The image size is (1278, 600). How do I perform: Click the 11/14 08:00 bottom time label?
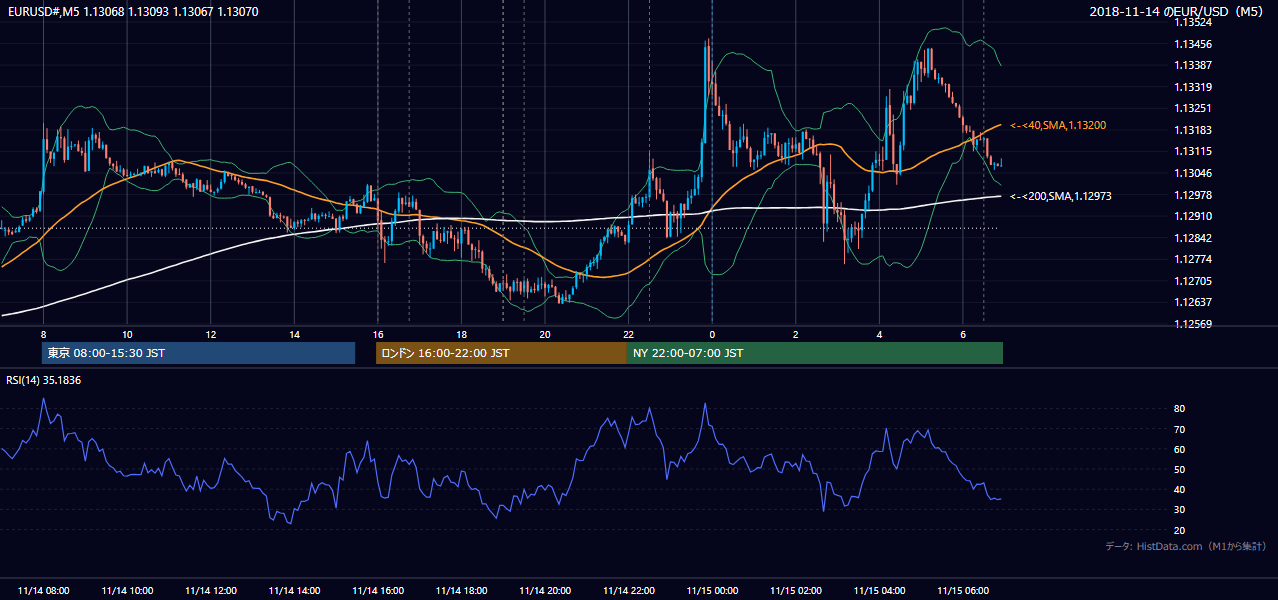pyautogui.click(x=44, y=591)
